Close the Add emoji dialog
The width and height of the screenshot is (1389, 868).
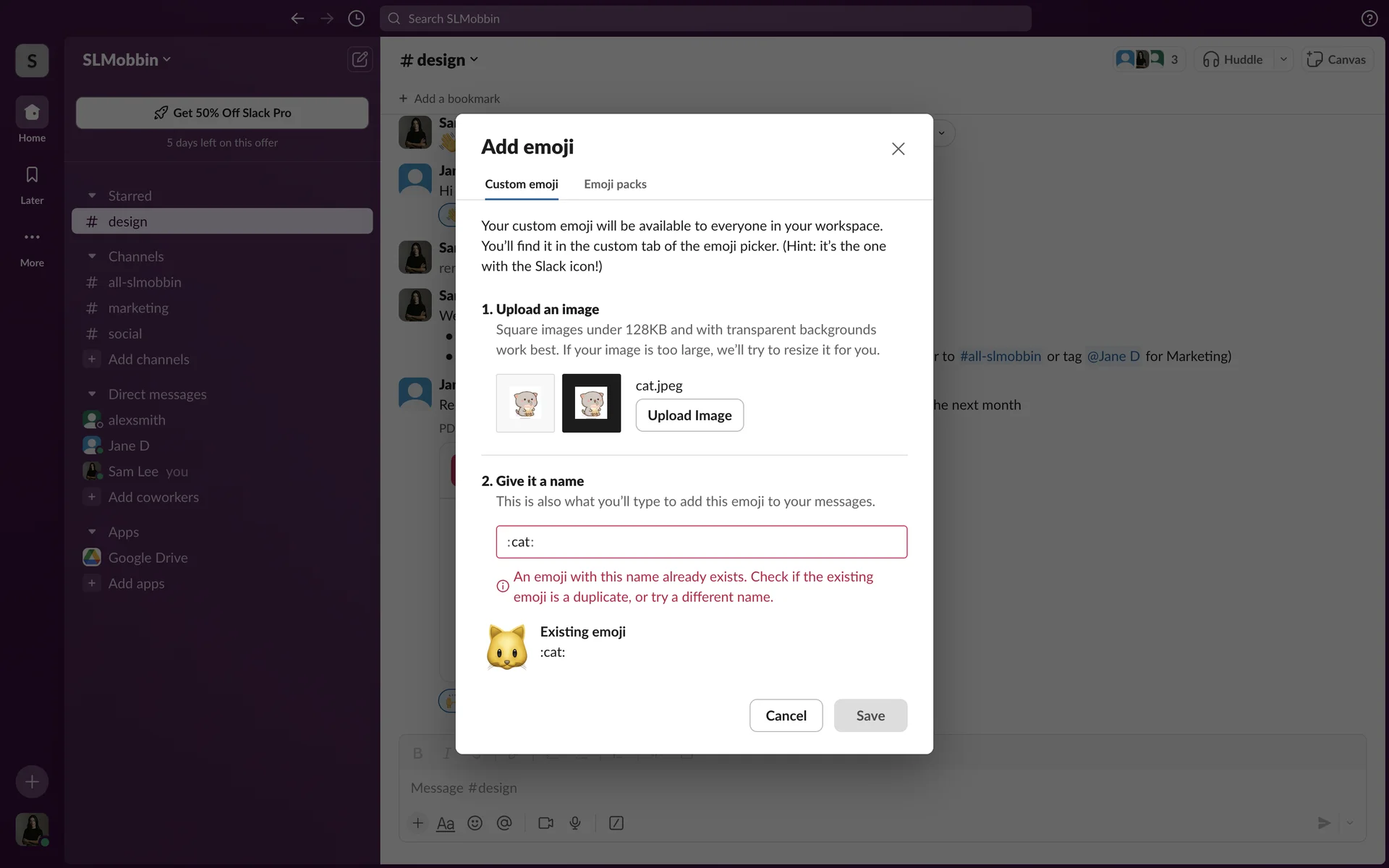point(898,149)
